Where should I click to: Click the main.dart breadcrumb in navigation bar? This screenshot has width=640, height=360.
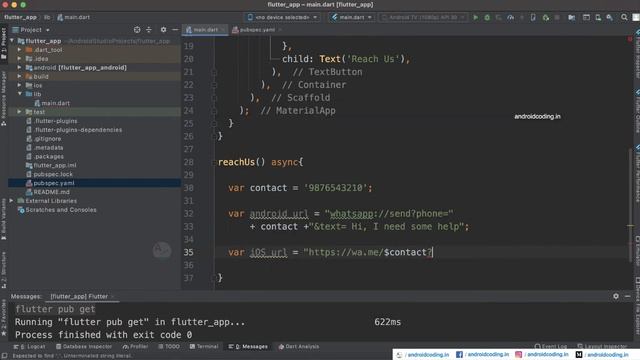pos(73,17)
